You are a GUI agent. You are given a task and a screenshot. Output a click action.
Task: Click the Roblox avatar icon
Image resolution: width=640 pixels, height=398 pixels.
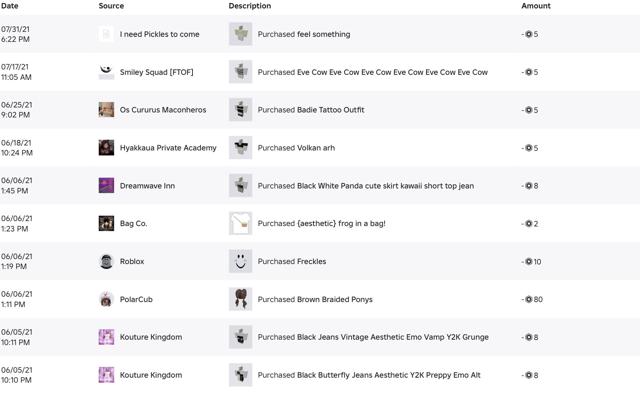(x=107, y=261)
